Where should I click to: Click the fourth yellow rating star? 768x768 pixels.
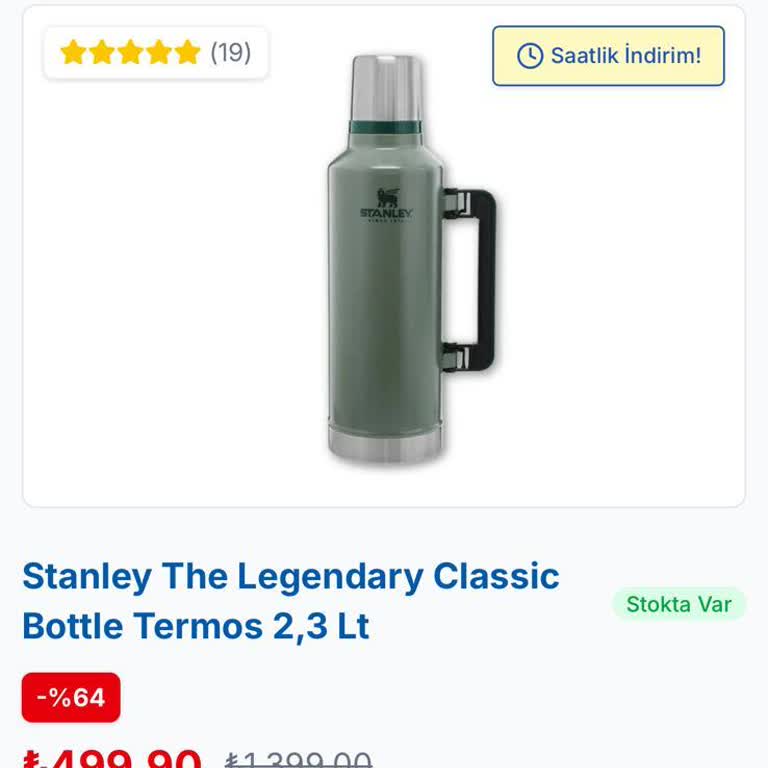(x=160, y=52)
